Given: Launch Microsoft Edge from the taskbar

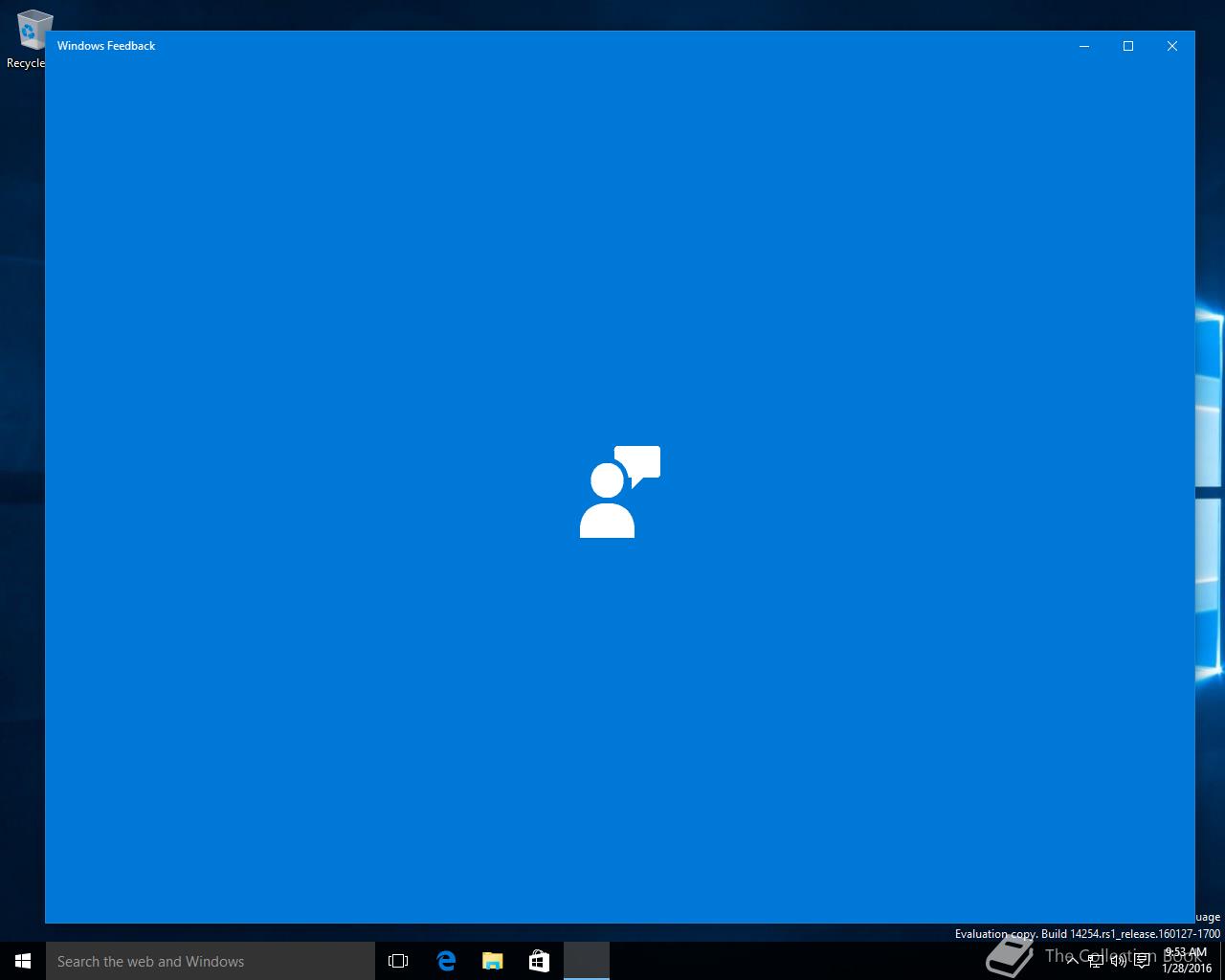Looking at the screenshot, I should click(446, 961).
